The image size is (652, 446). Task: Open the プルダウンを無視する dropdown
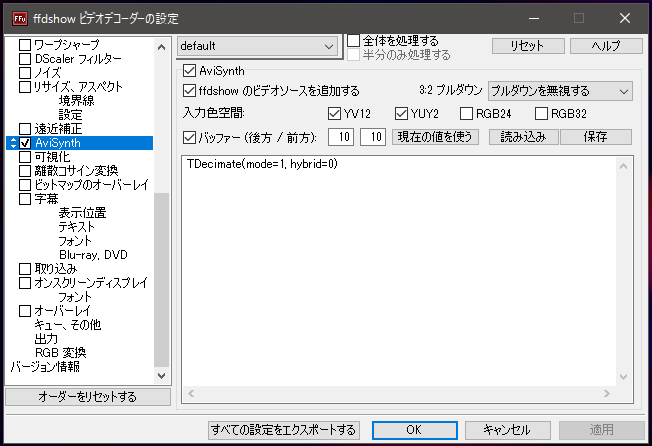560,91
